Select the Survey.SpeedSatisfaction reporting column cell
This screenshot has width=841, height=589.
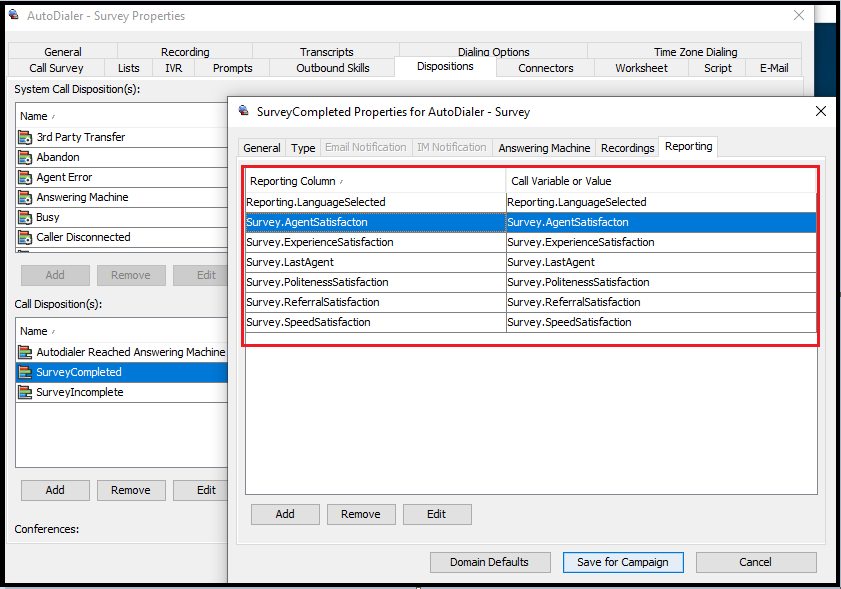point(375,322)
